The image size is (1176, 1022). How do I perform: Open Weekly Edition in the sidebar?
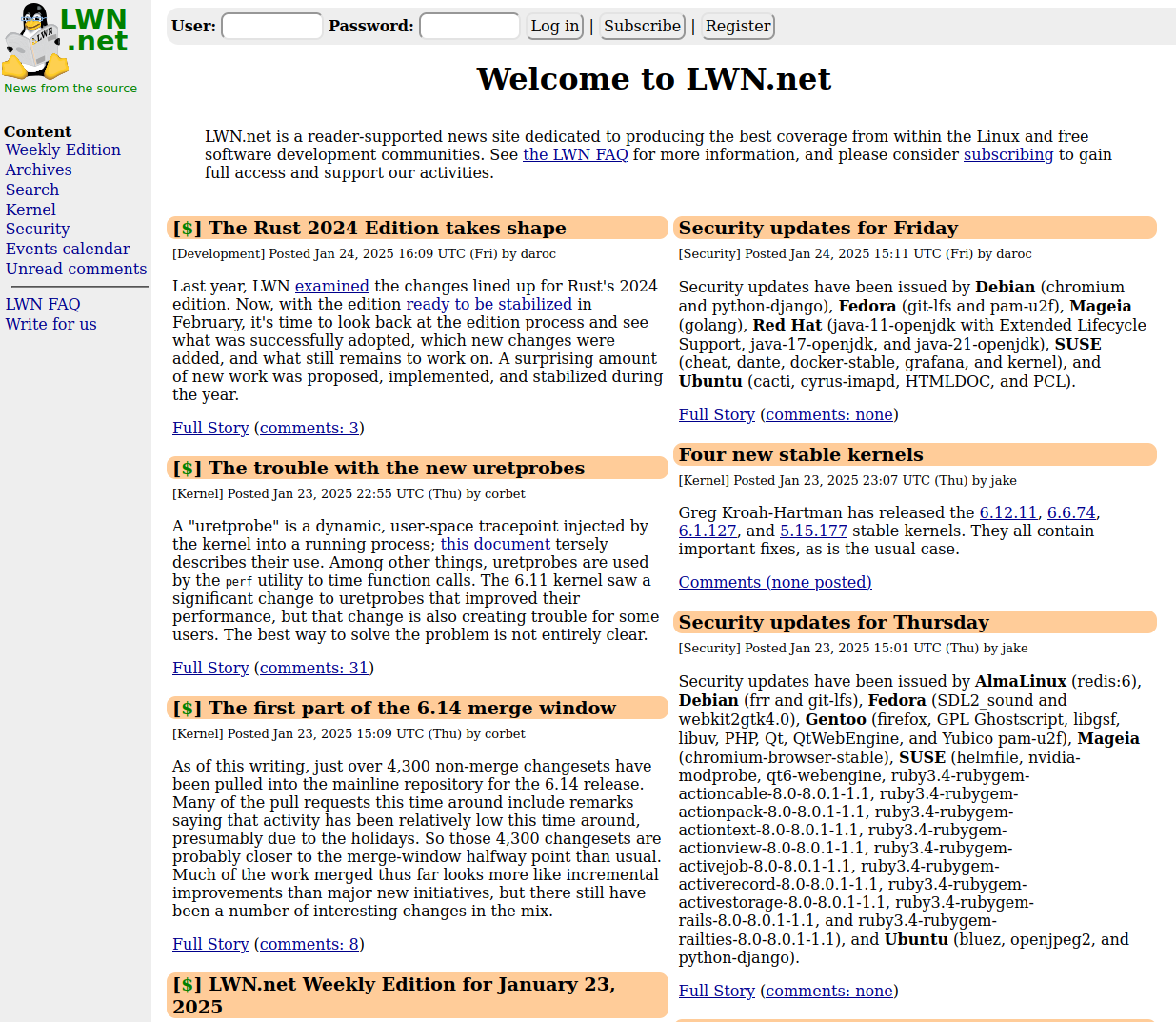pos(63,150)
